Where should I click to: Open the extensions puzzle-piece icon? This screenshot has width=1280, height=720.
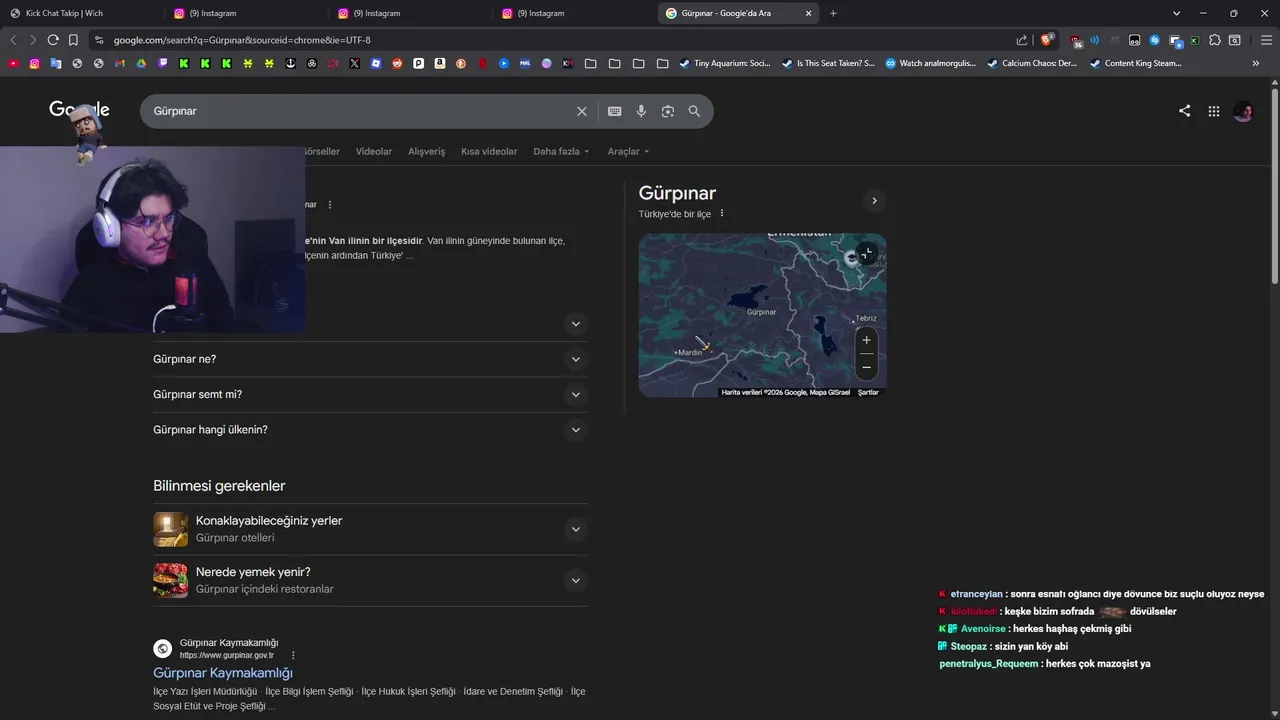pos(1214,40)
